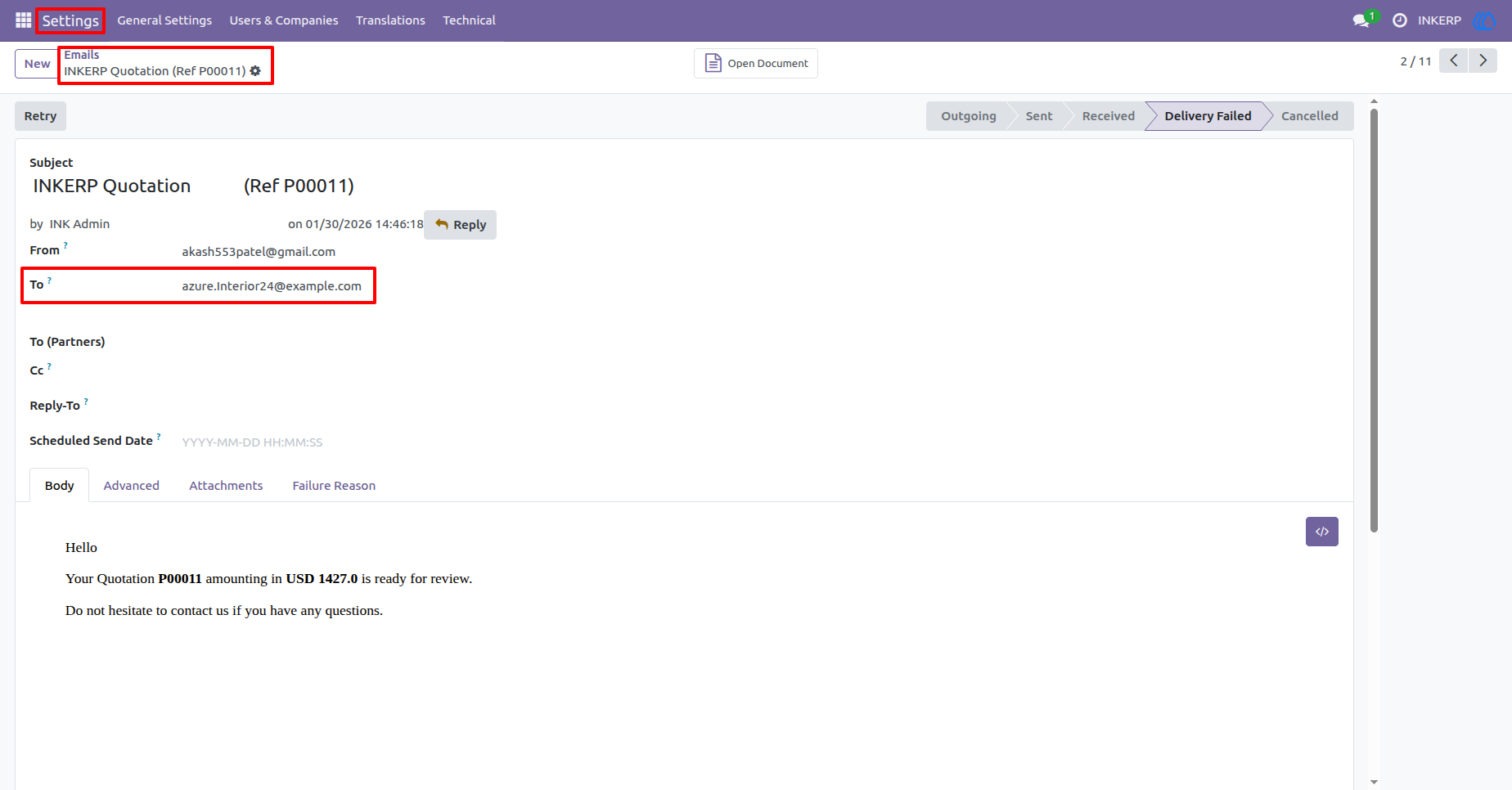Switch to the Body tab
Screen dimensions: 1512x790
tap(59, 486)
